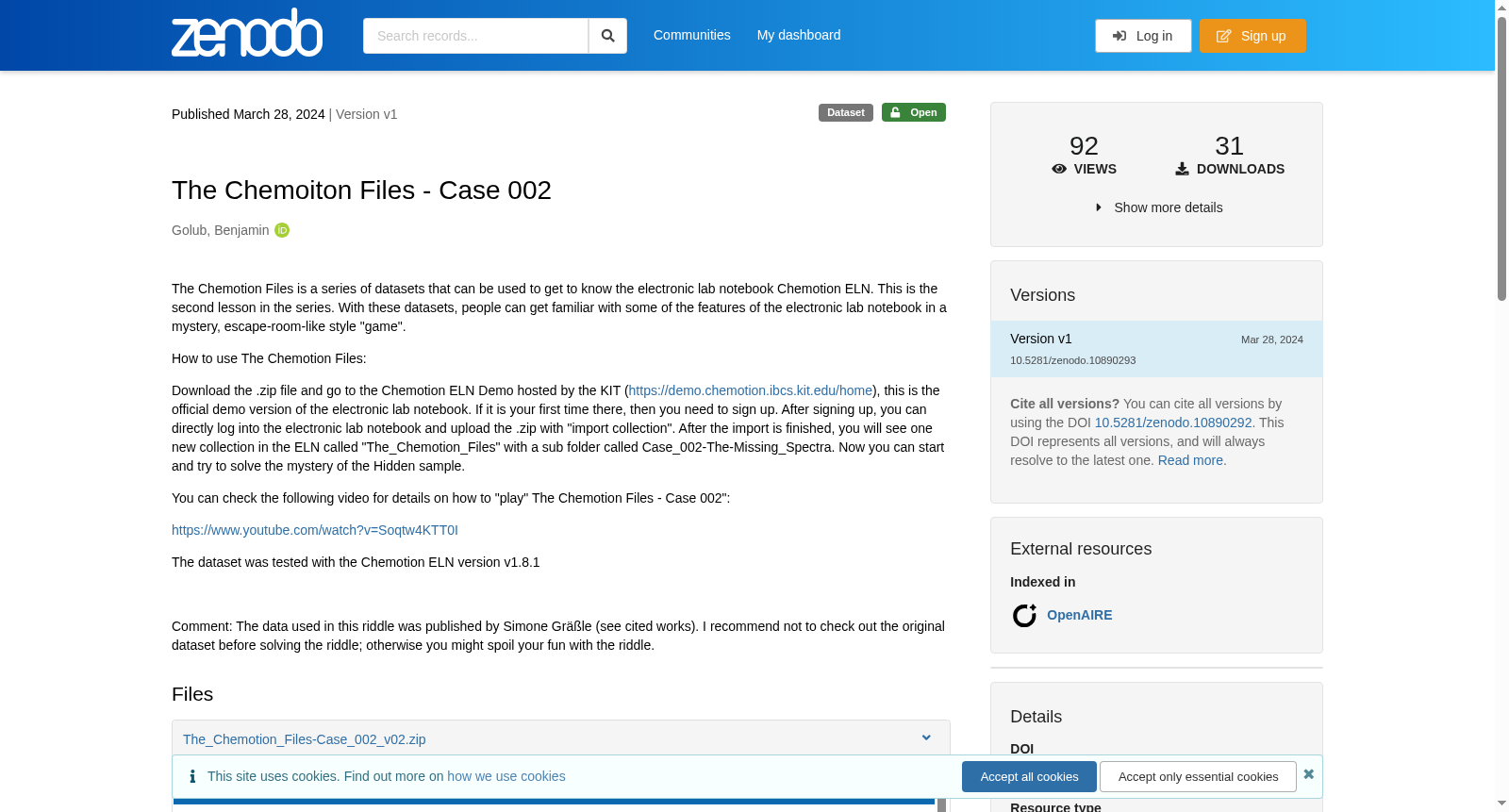Expand "Show more details" statistics

click(1158, 207)
